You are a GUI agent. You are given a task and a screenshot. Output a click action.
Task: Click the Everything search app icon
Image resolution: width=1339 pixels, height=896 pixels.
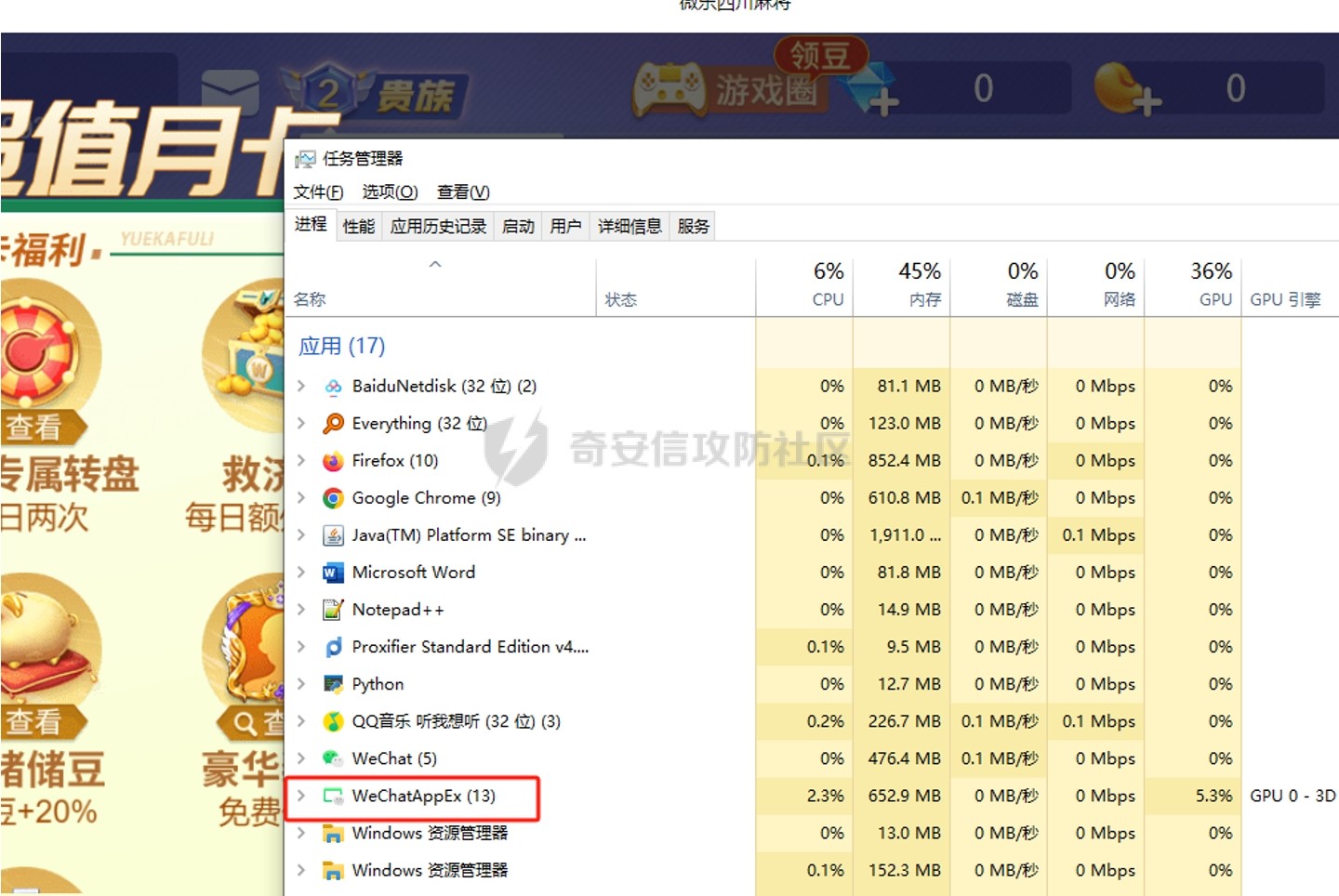tap(332, 424)
